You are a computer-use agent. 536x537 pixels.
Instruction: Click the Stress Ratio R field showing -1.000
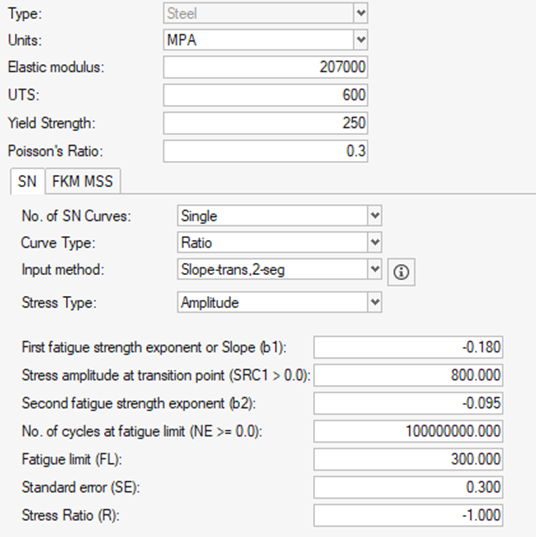(408, 515)
